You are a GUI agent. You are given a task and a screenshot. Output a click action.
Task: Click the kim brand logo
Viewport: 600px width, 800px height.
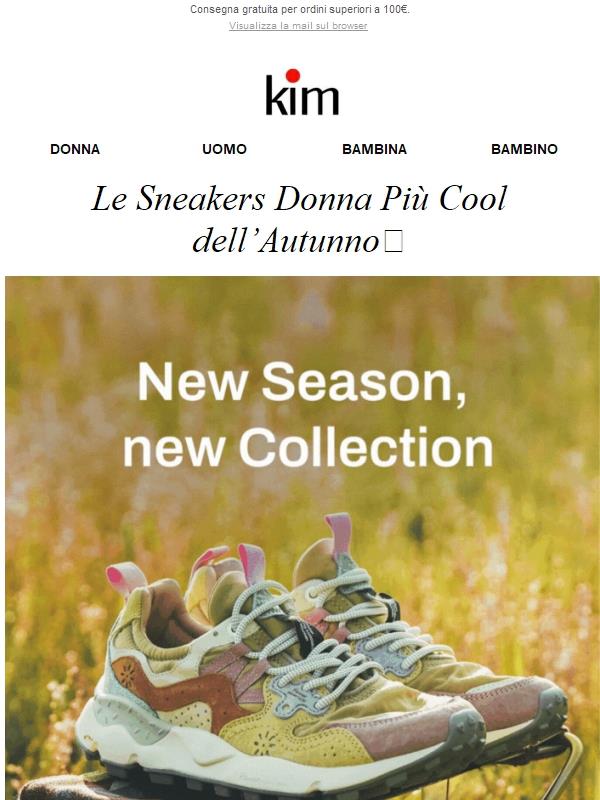(302, 92)
